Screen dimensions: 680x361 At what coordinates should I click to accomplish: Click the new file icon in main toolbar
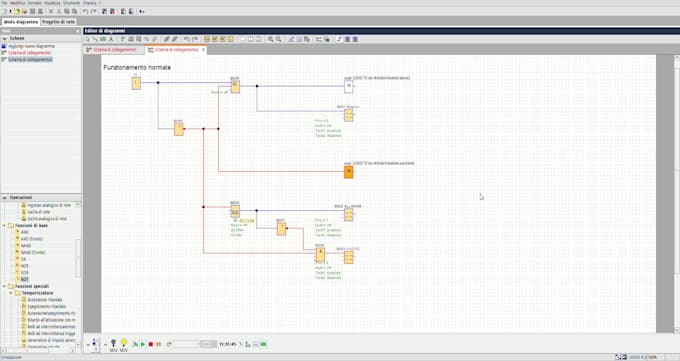(x=4, y=12)
